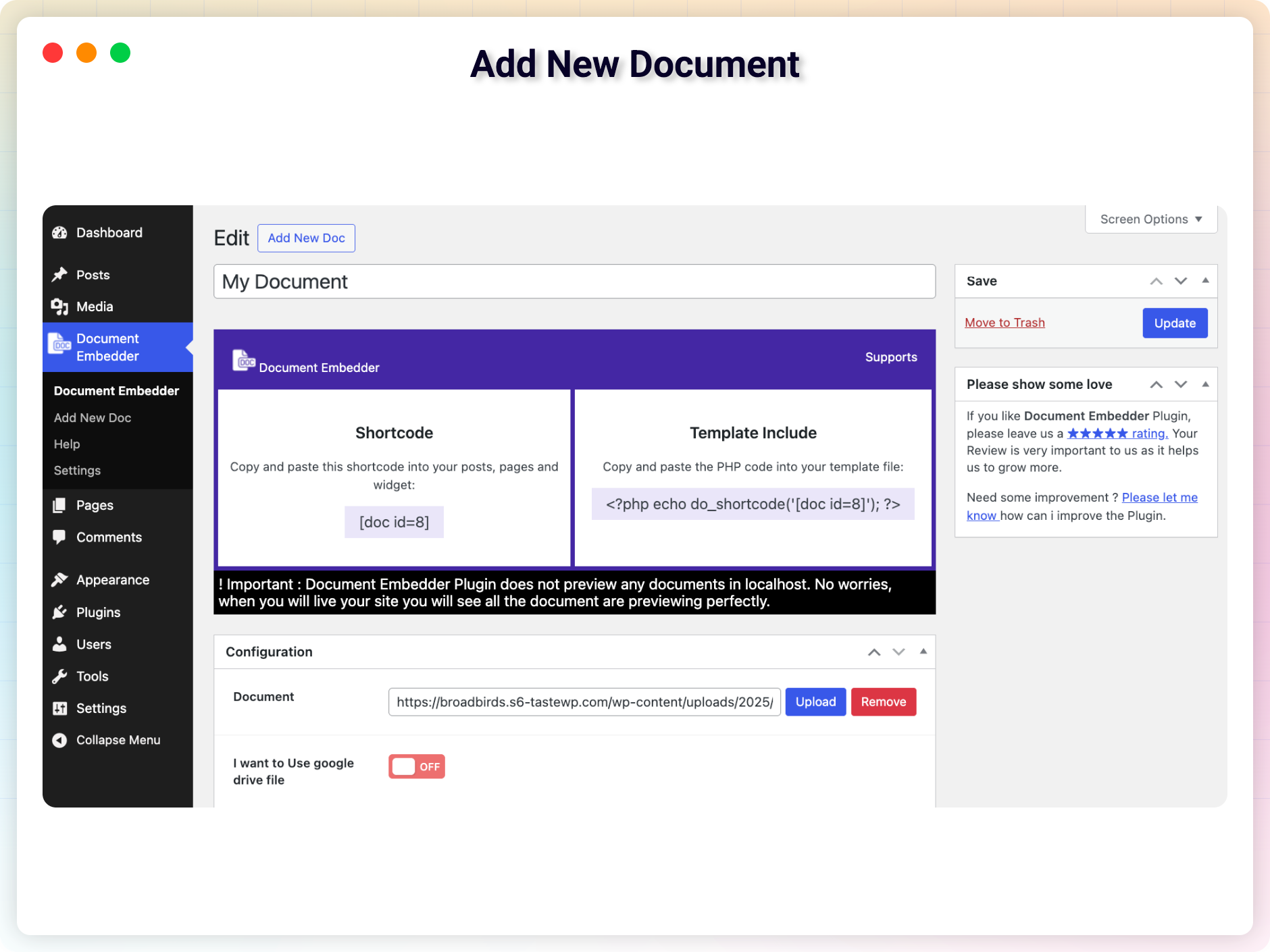Click Move to Trash link
The width and height of the screenshot is (1270, 952).
point(1005,323)
